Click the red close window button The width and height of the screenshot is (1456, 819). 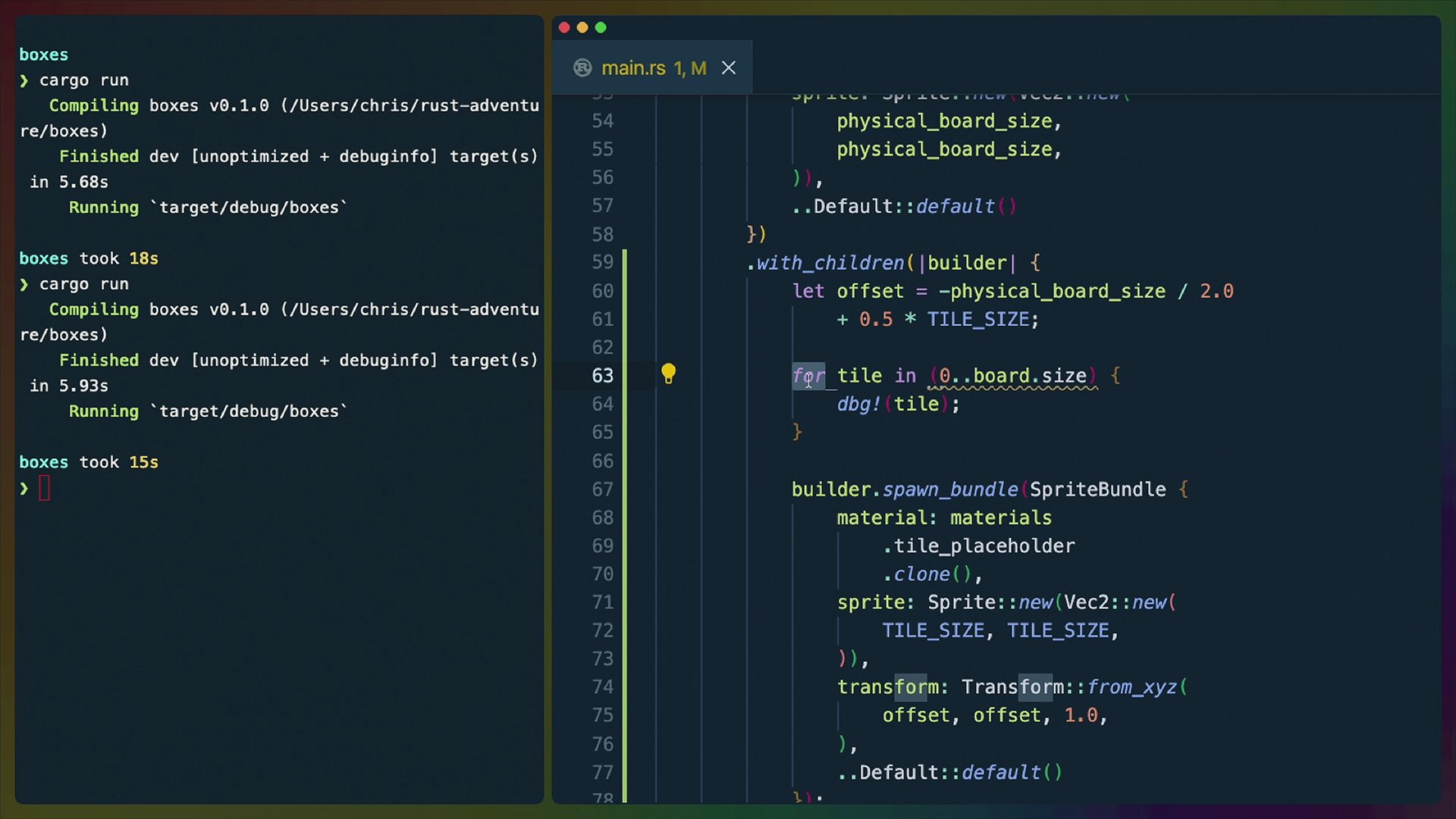coord(564,27)
